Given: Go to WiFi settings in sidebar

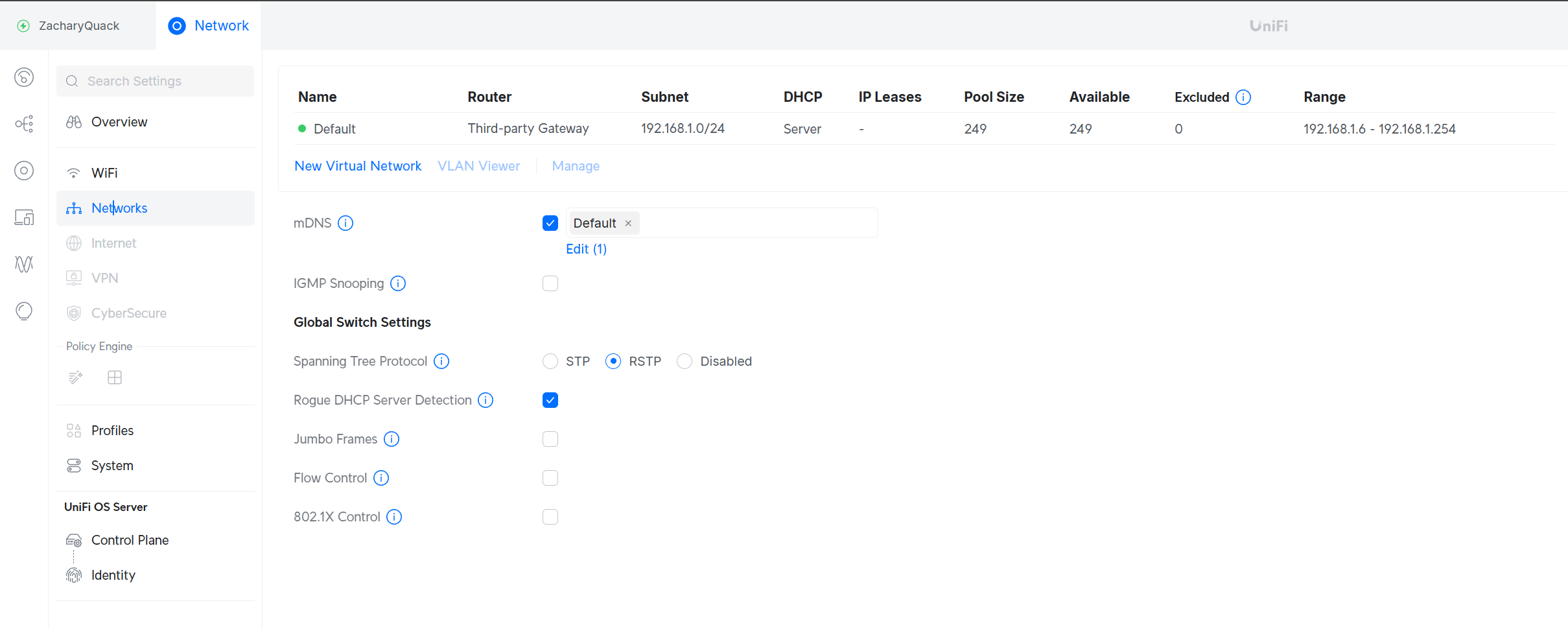Looking at the screenshot, I should pos(104,173).
